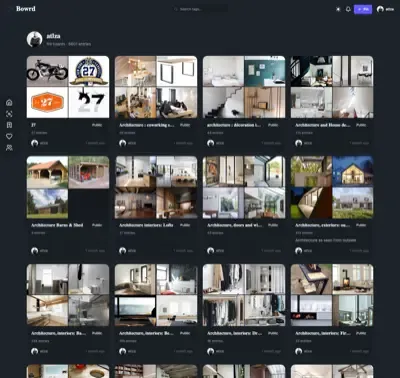Open the motorcycle image thumbnail
The width and height of the screenshot is (400, 378).
pyautogui.click(x=47, y=71)
